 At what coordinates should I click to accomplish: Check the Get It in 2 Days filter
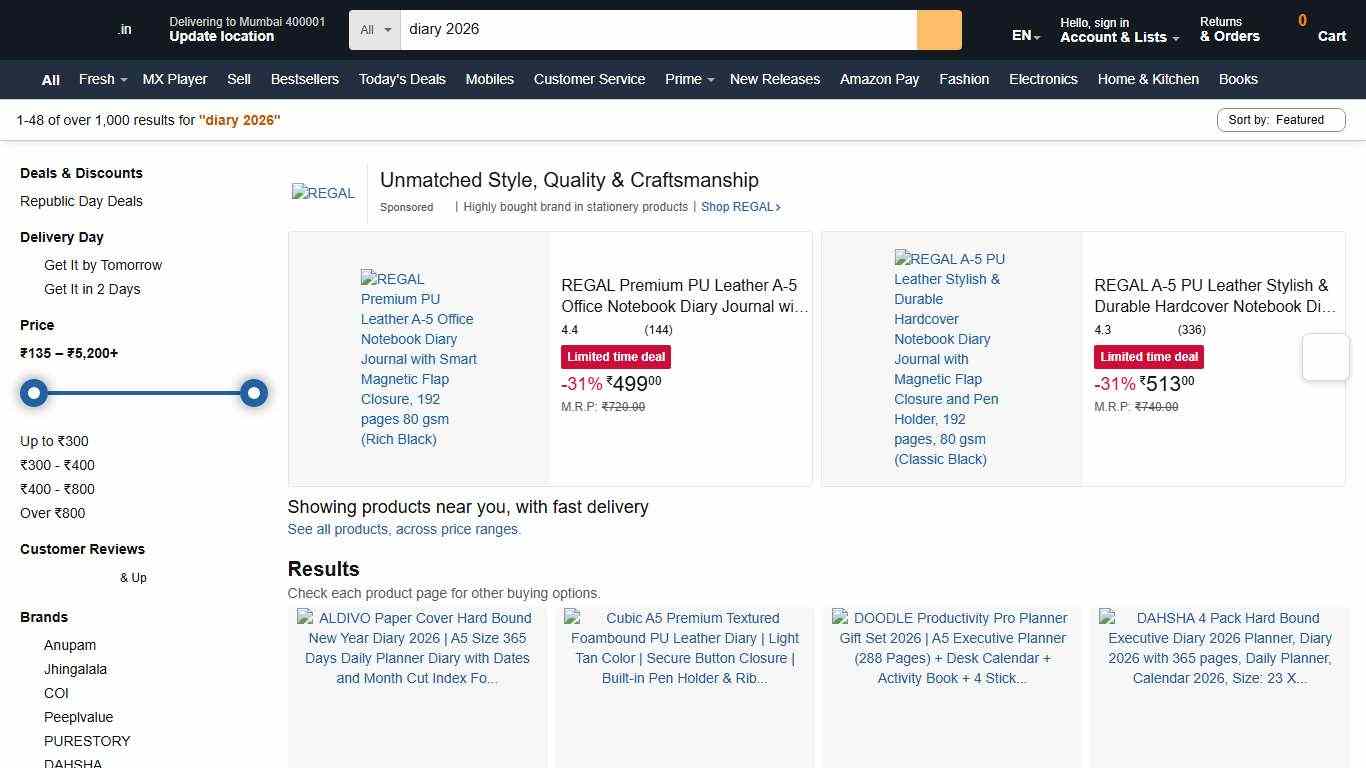point(92,289)
